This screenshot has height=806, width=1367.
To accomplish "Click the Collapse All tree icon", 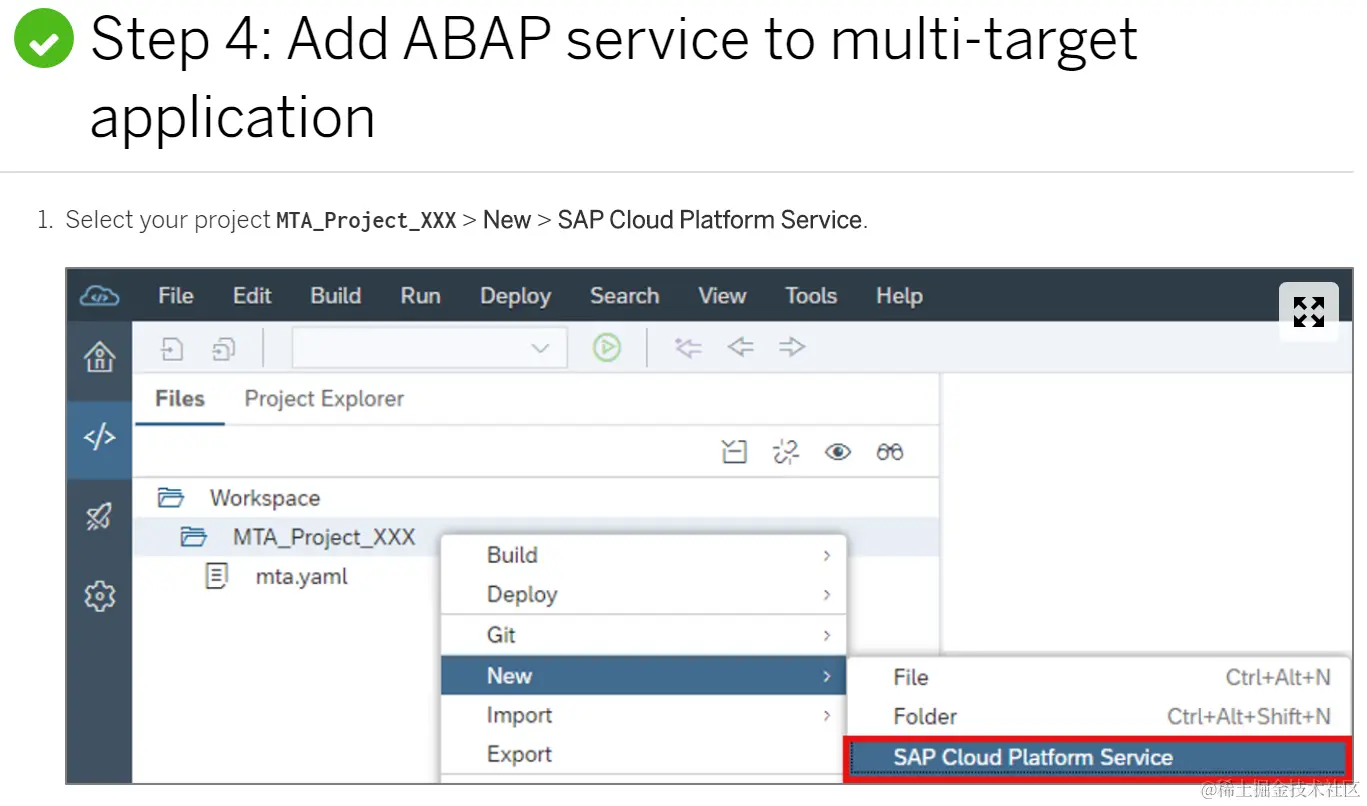I will pyautogui.click(x=734, y=452).
